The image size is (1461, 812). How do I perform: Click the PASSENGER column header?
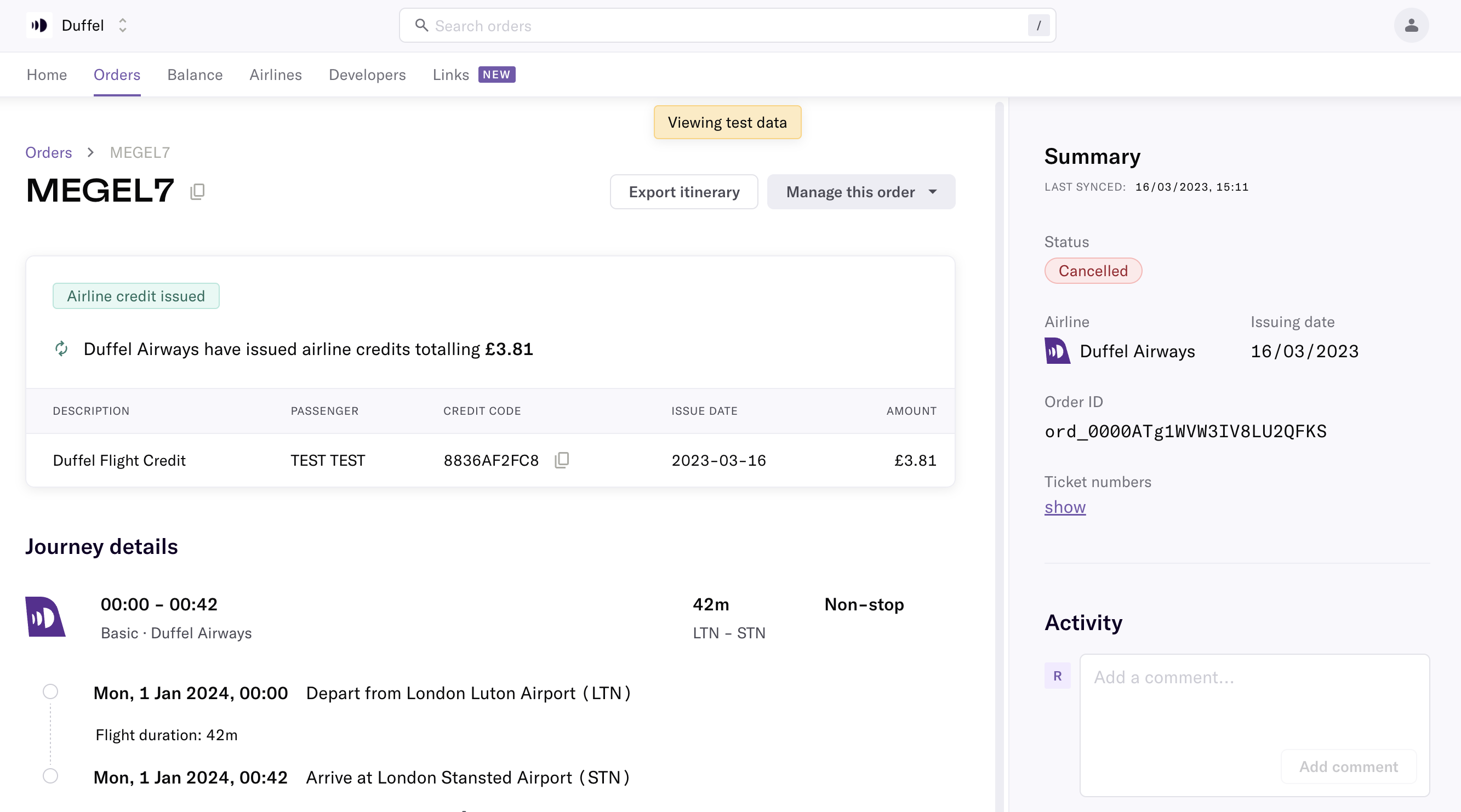325,411
